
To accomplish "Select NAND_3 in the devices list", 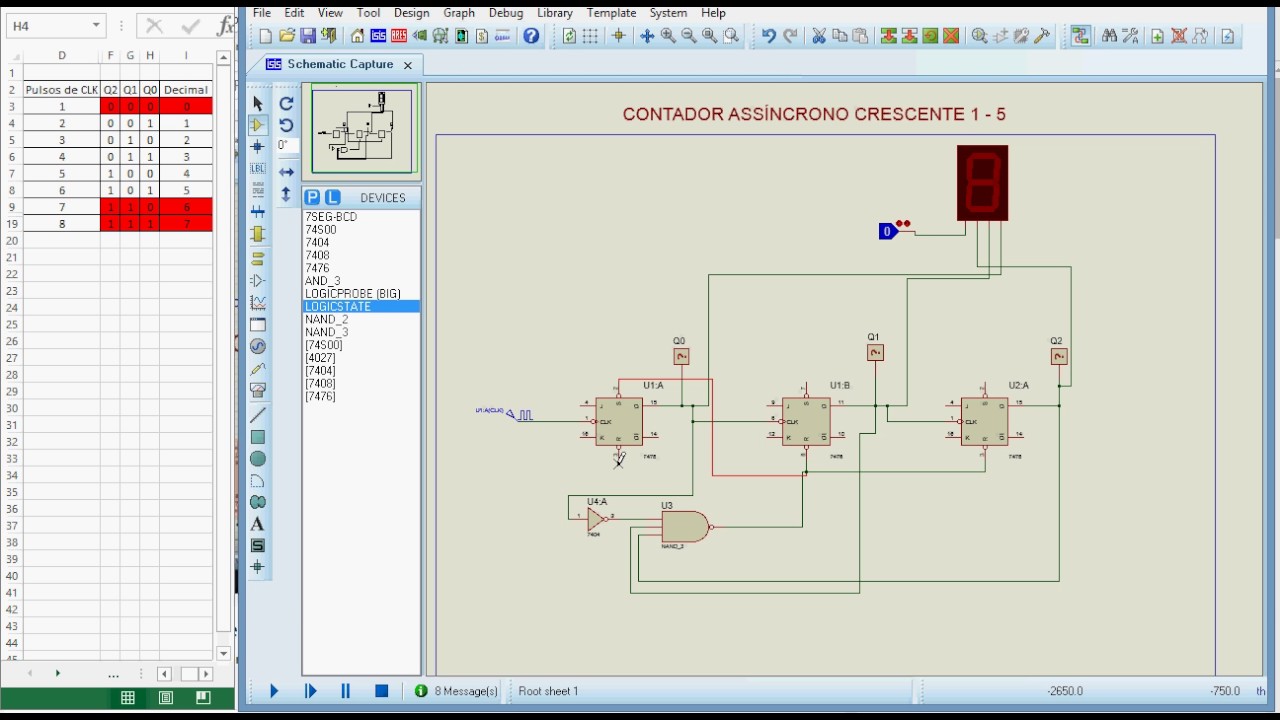I will coord(327,332).
